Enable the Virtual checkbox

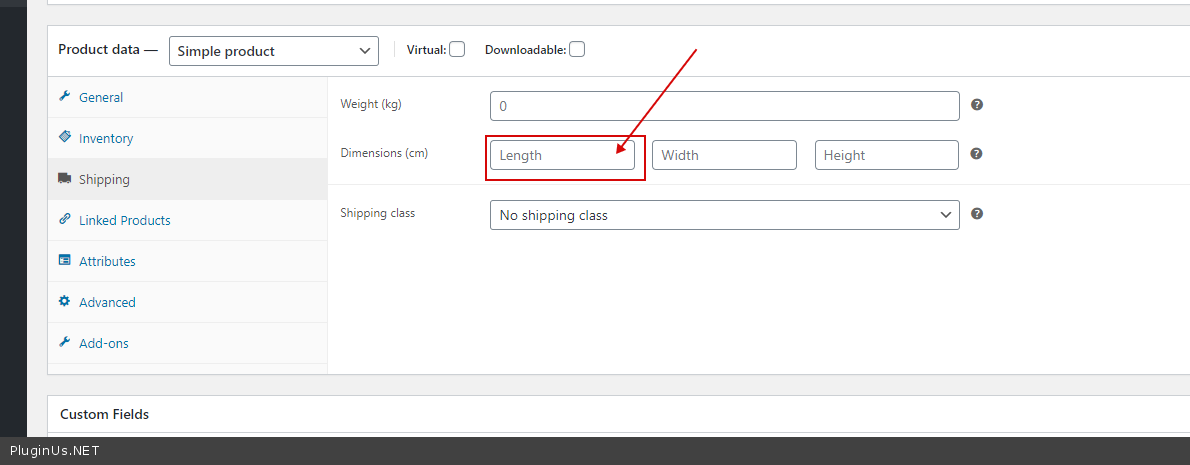tap(457, 49)
